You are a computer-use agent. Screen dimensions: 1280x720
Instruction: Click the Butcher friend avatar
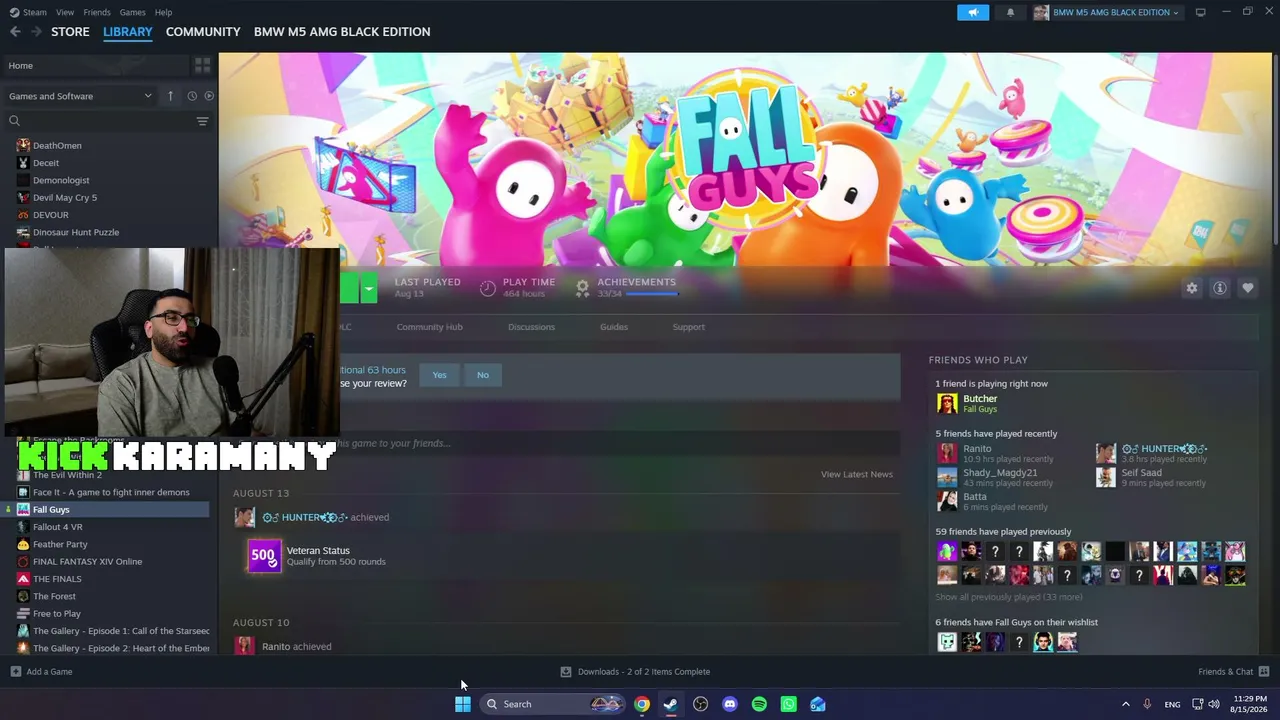[946, 403]
